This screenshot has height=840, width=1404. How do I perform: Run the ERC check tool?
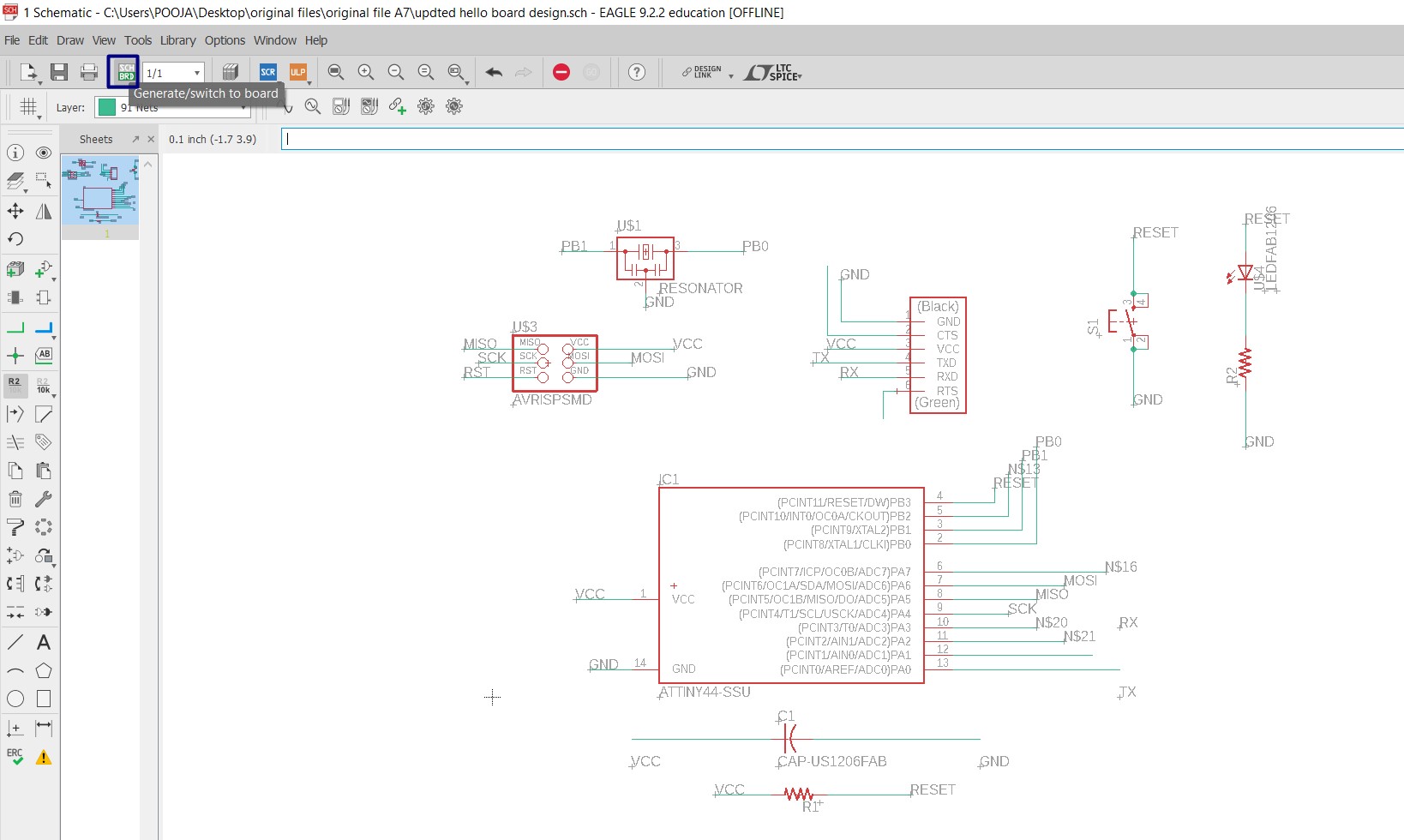pyautogui.click(x=15, y=757)
